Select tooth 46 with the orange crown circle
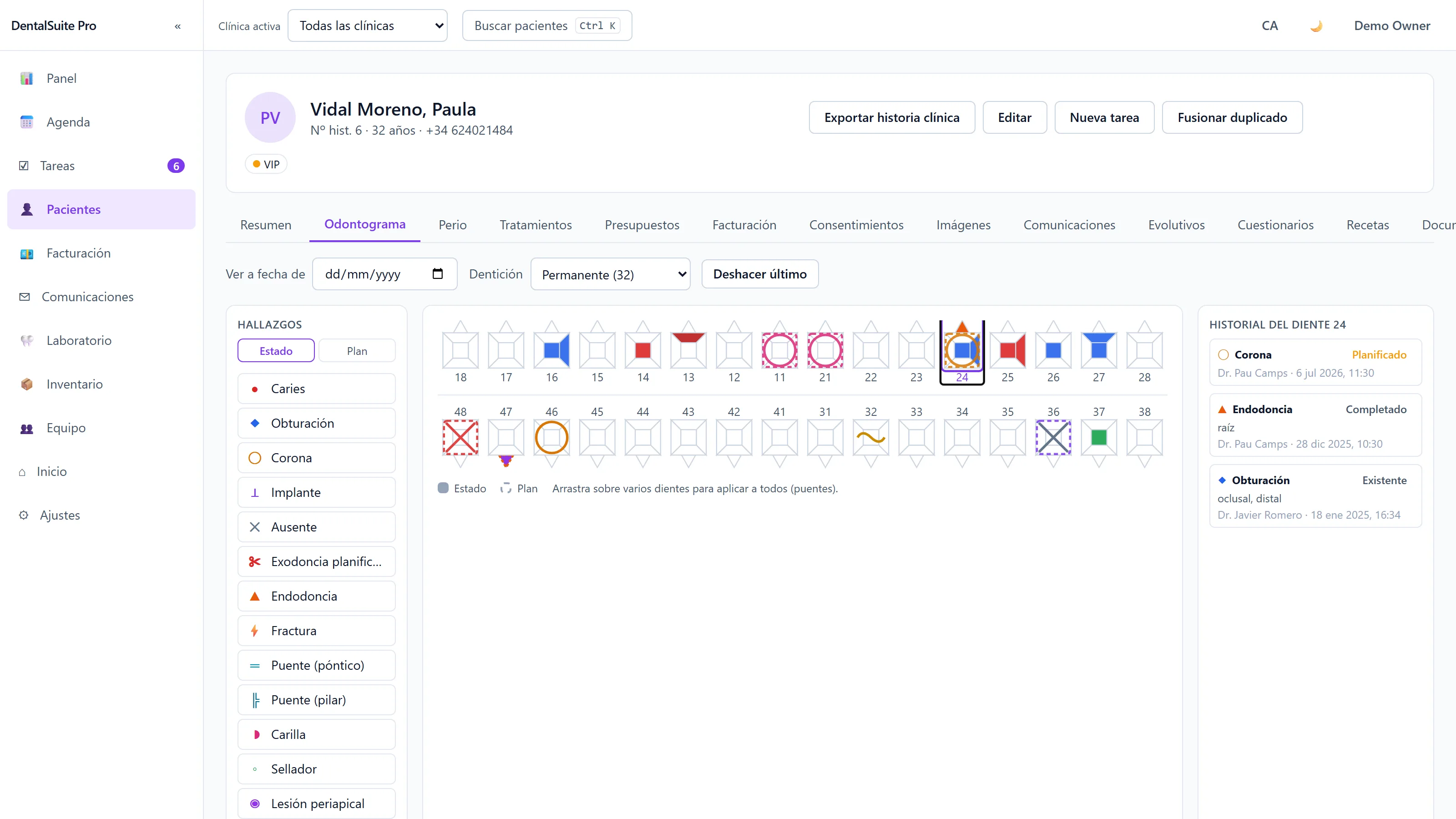Screen dimensions: 1456x819 551,437
